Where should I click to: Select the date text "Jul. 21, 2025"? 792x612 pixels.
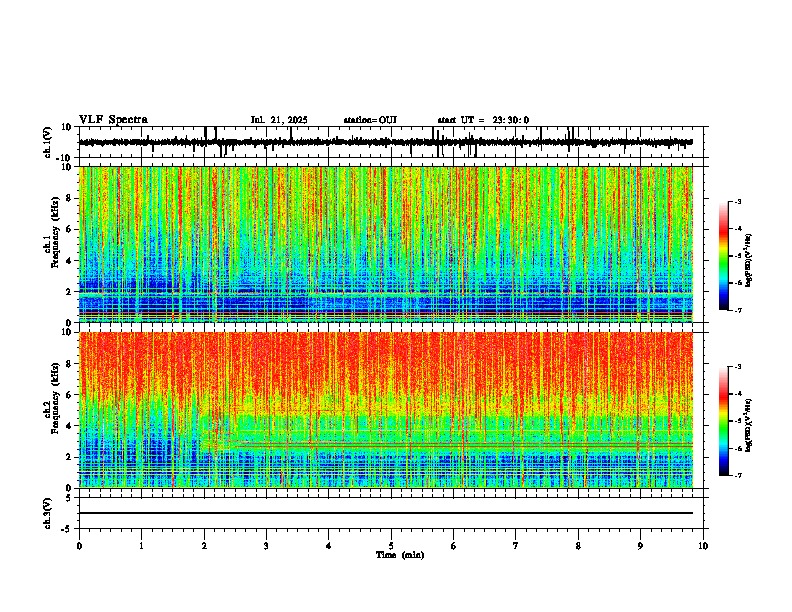pyautogui.click(x=279, y=120)
